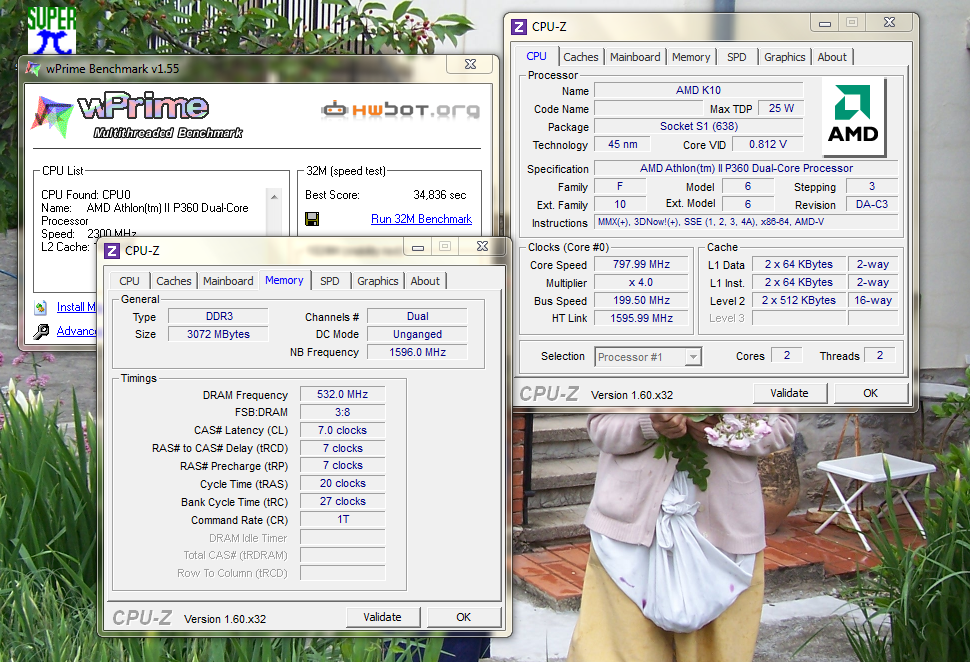This screenshot has width=970, height=662.
Task: Click the Level 2 2 x 512 KBytes value
Action: [799, 300]
